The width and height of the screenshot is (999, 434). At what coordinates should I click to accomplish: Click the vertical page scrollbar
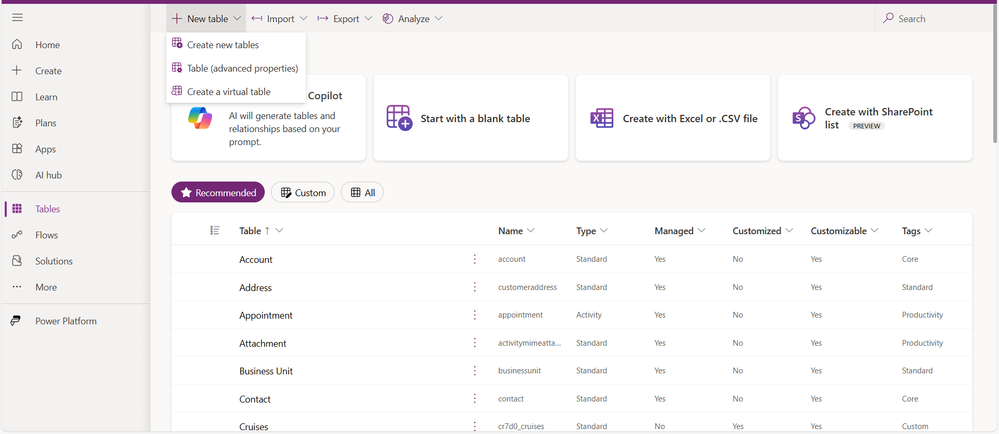pyautogui.click(x=995, y=76)
